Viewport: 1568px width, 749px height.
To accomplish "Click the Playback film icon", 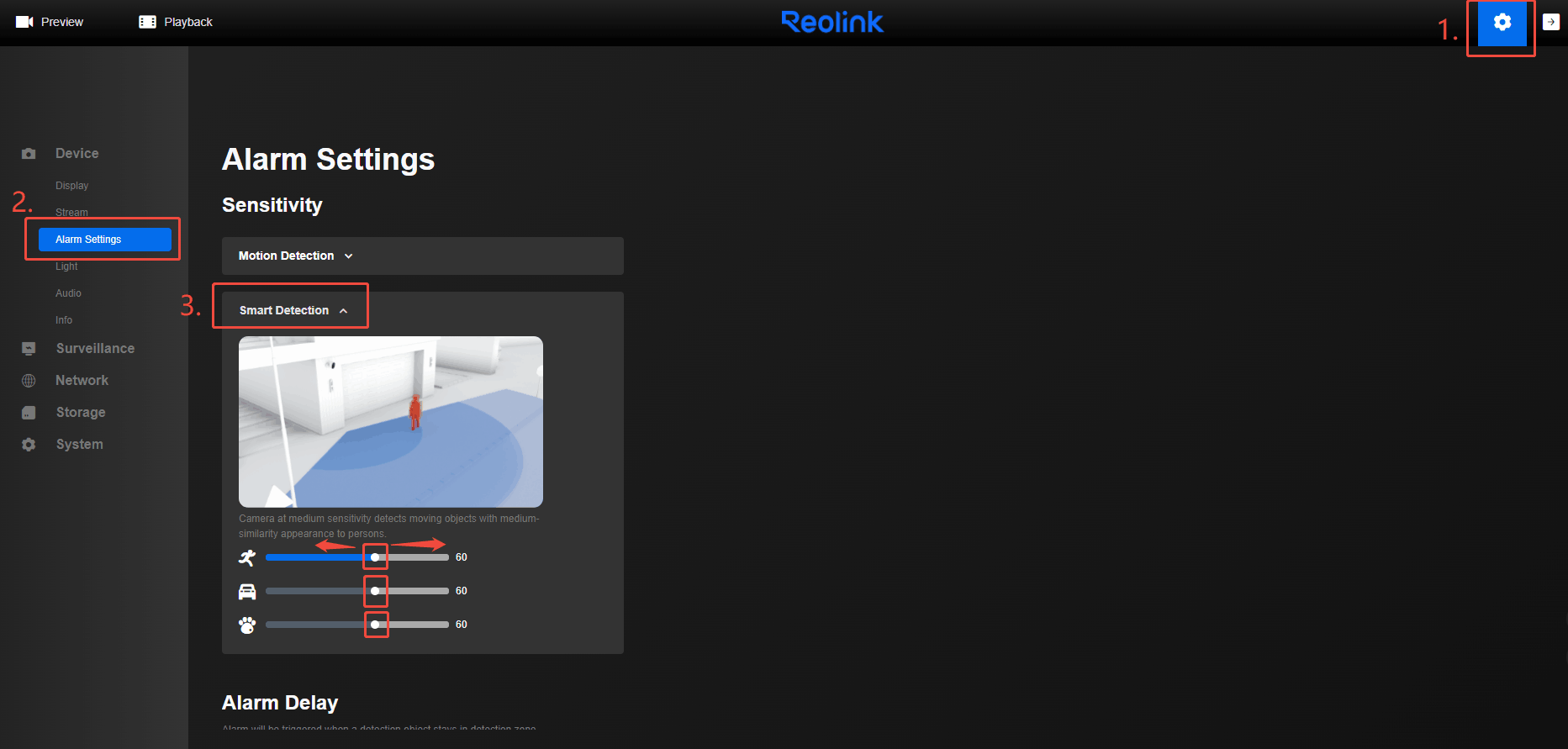I will (x=147, y=22).
